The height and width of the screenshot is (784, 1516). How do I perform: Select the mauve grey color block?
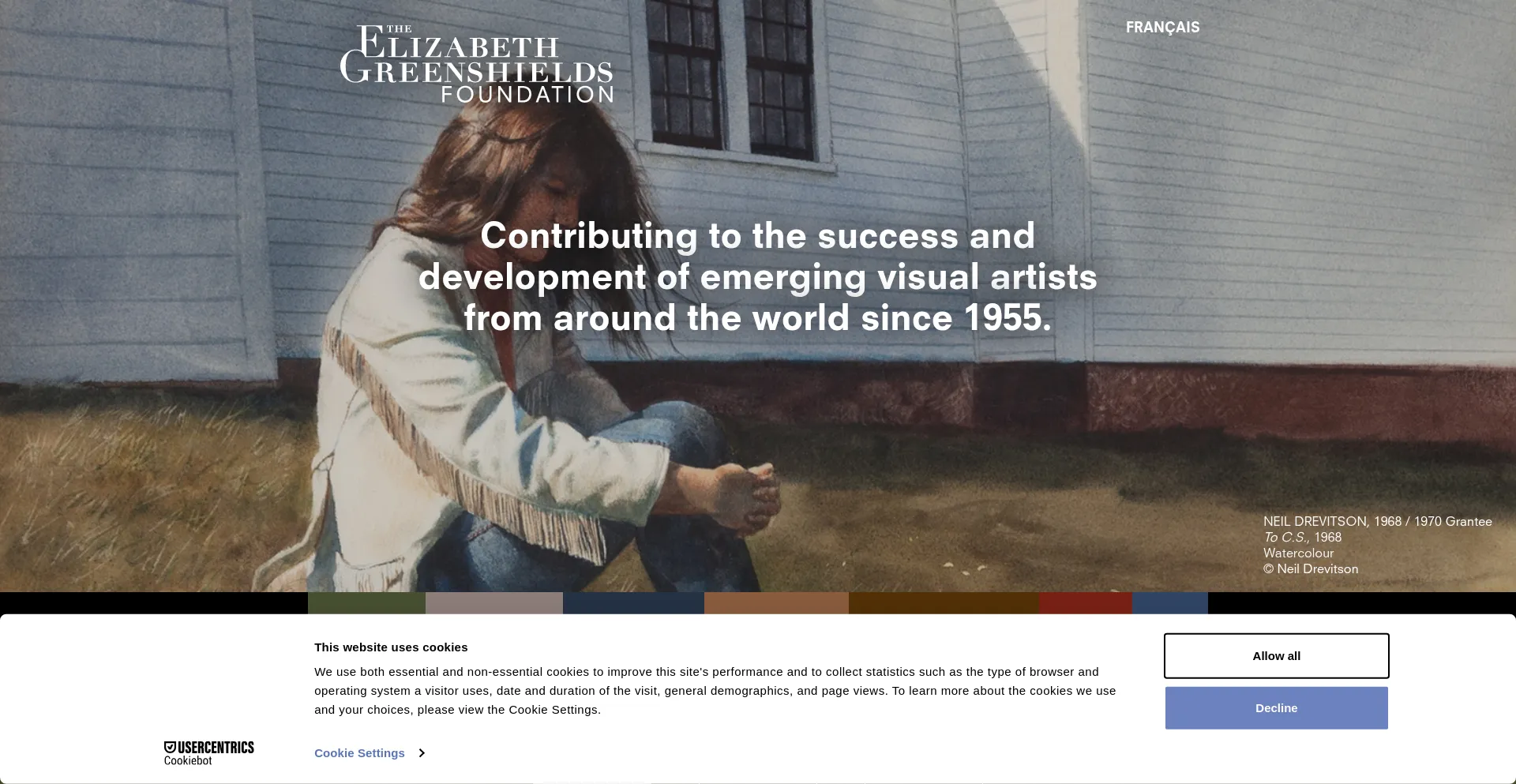pos(494,603)
